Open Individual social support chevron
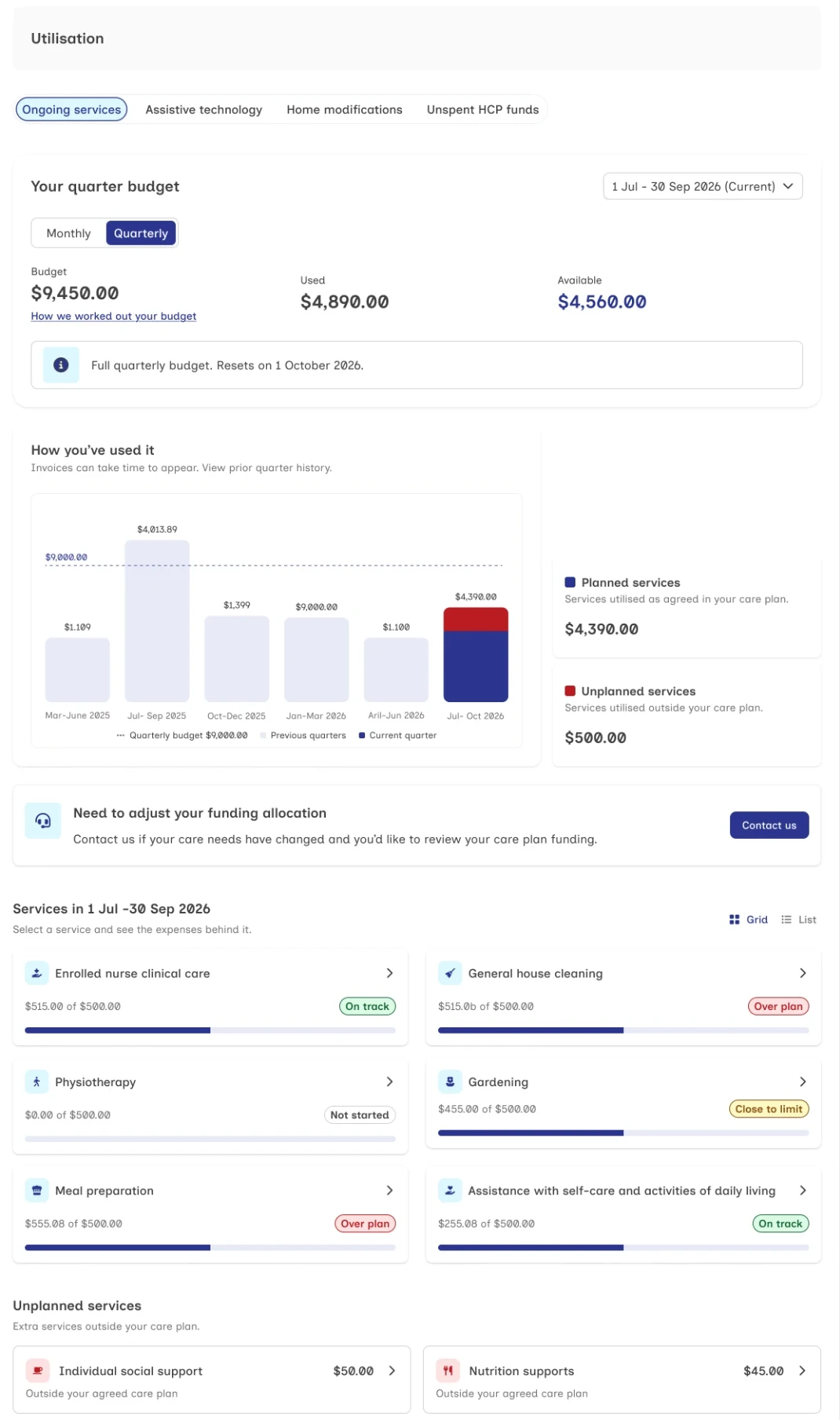This screenshot has width=840, height=1420. 392,1371
